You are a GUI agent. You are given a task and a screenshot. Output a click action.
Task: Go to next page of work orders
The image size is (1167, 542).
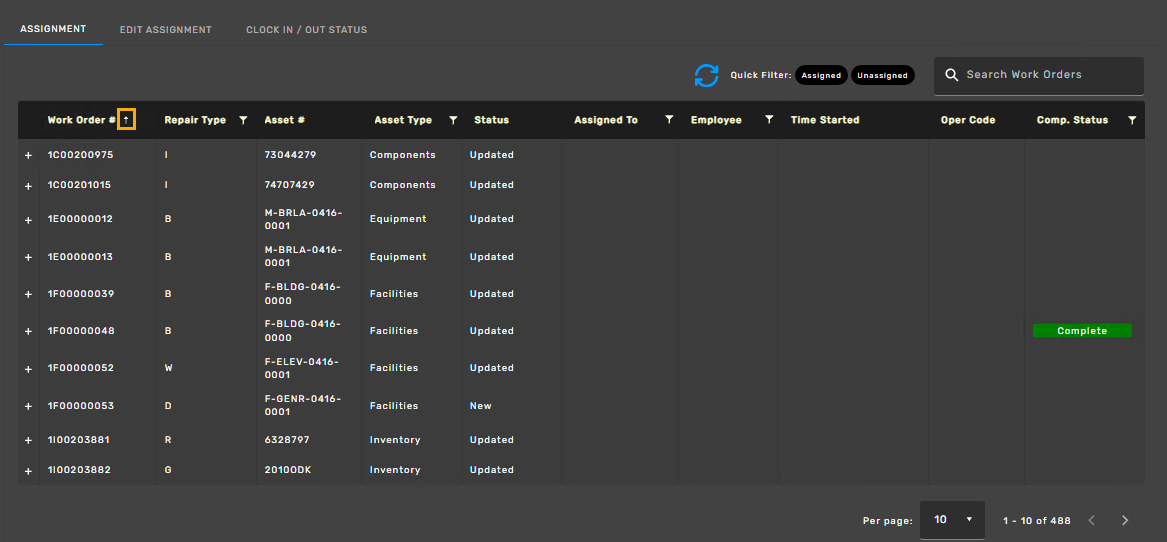click(1125, 520)
